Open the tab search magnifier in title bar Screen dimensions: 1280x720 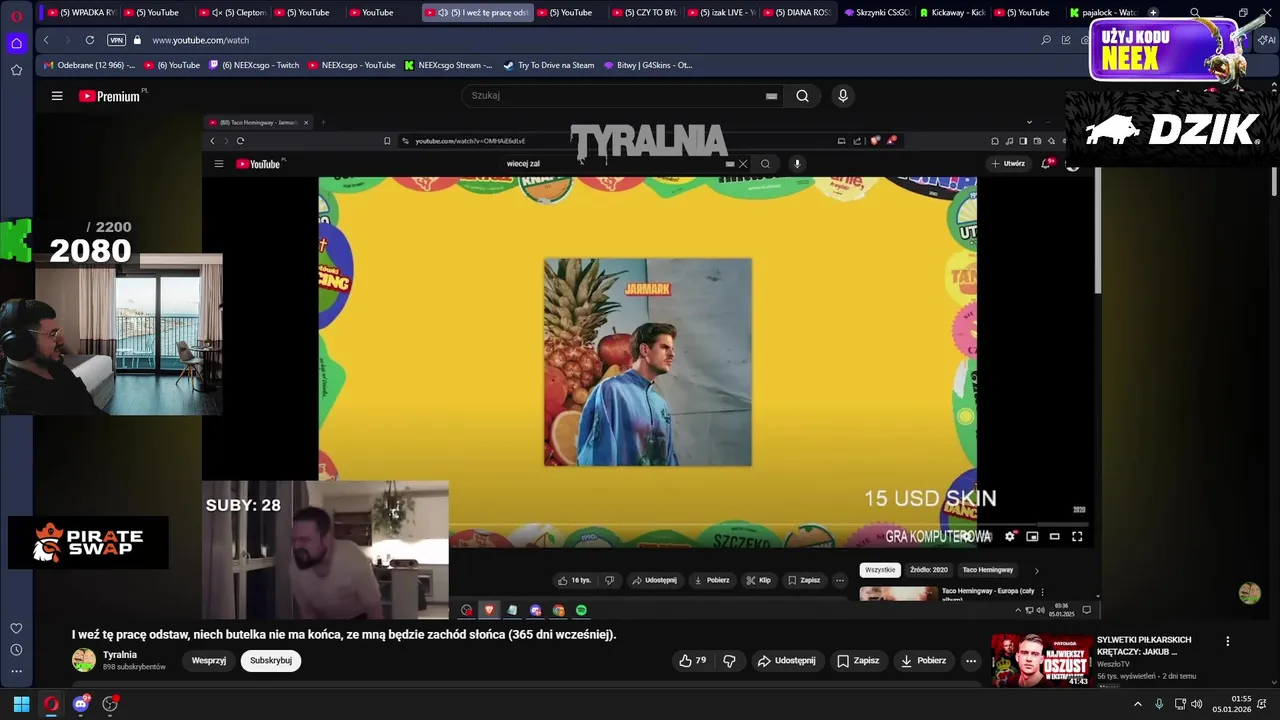click(1195, 13)
